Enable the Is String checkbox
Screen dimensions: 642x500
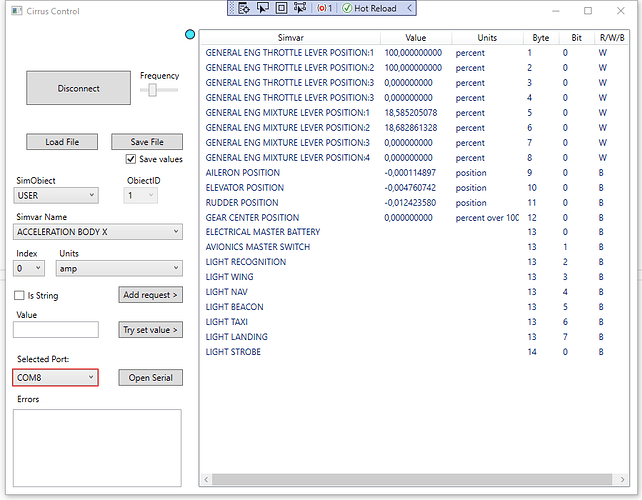point(20,295)
